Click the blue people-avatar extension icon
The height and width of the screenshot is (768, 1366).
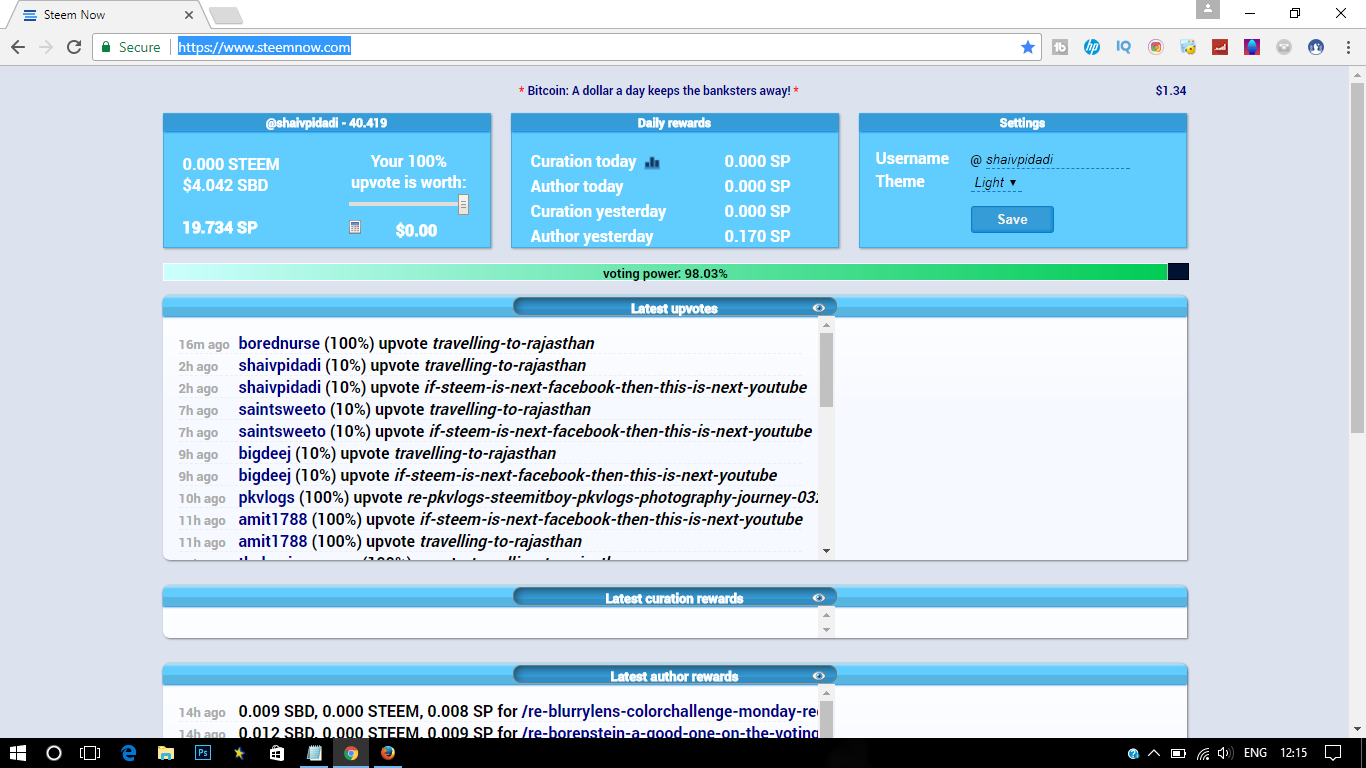(1316, 47)
